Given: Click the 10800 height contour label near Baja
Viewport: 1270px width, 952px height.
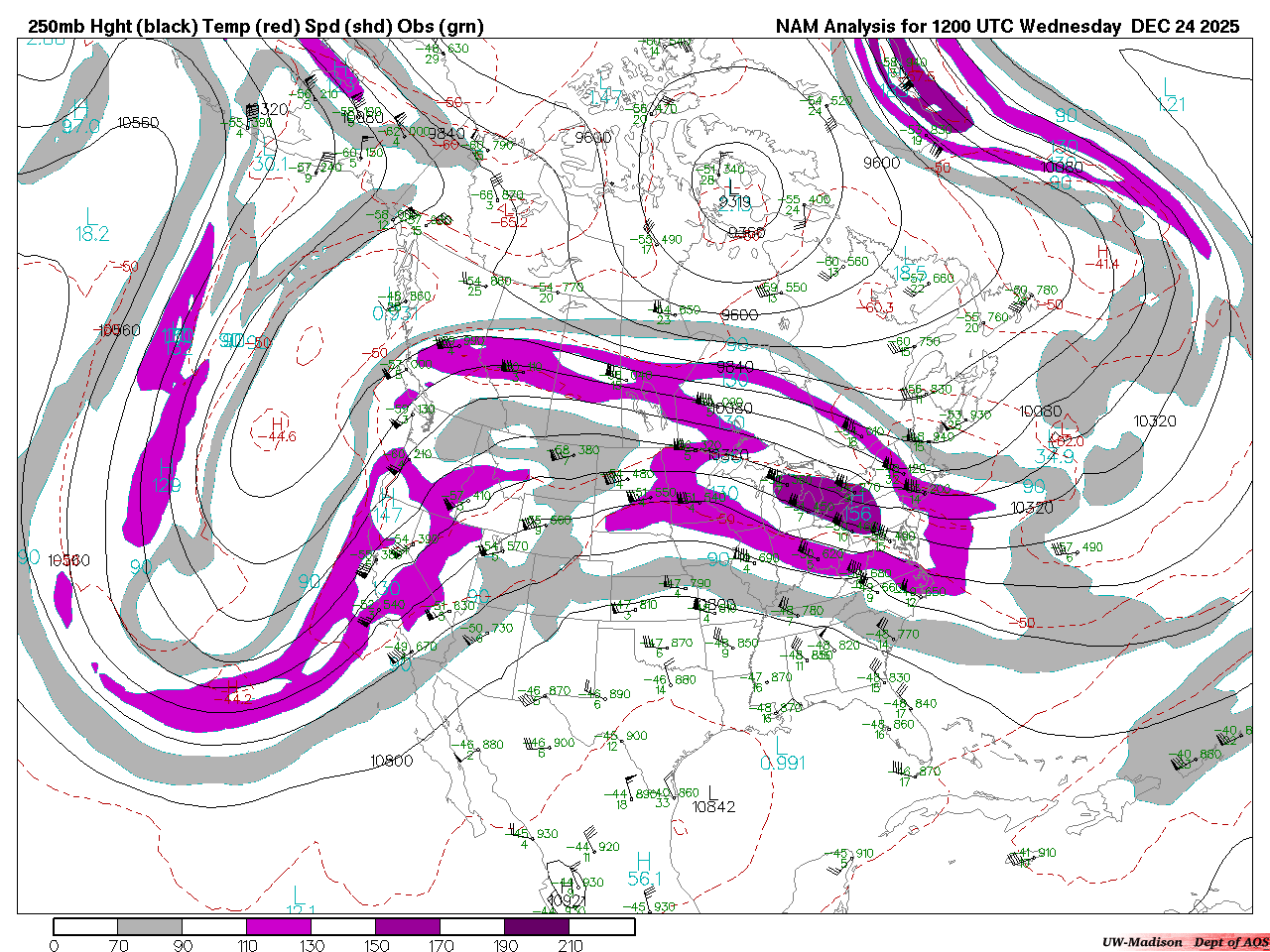Looking at the screenshot, I should tap(391, 761).
